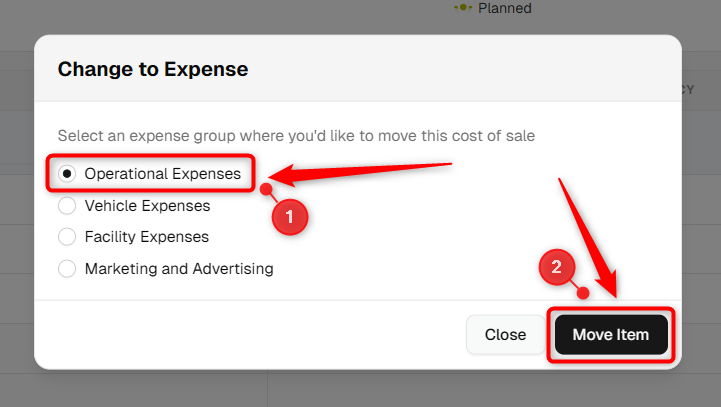Image resolution: width=721 pixels, height=407 pixels.
Task: Click the red arrow pointing at Move Item
Action: click(x=589, y=238)
